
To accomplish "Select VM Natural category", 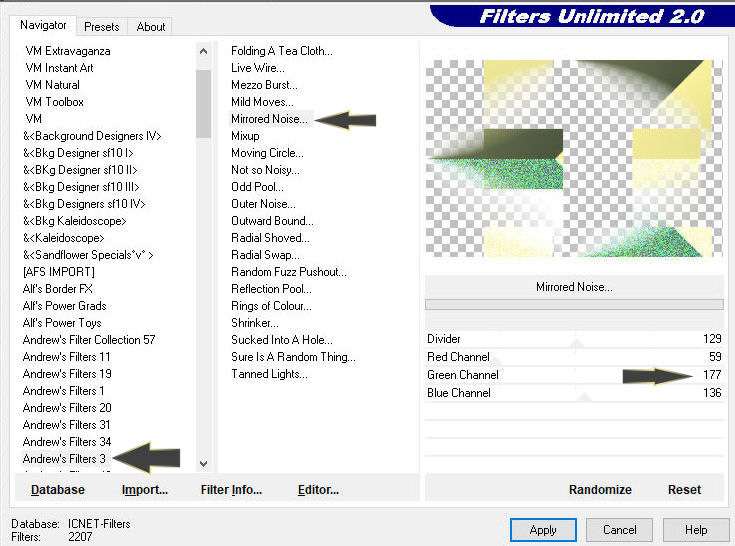I will coord(52,85).
